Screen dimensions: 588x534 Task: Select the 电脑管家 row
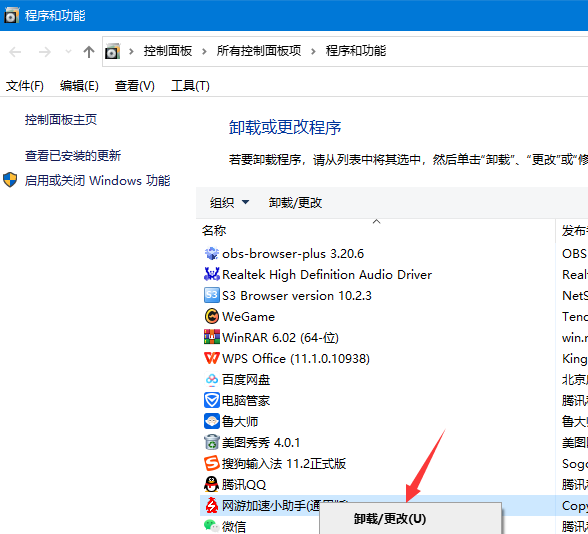(394, 400)
